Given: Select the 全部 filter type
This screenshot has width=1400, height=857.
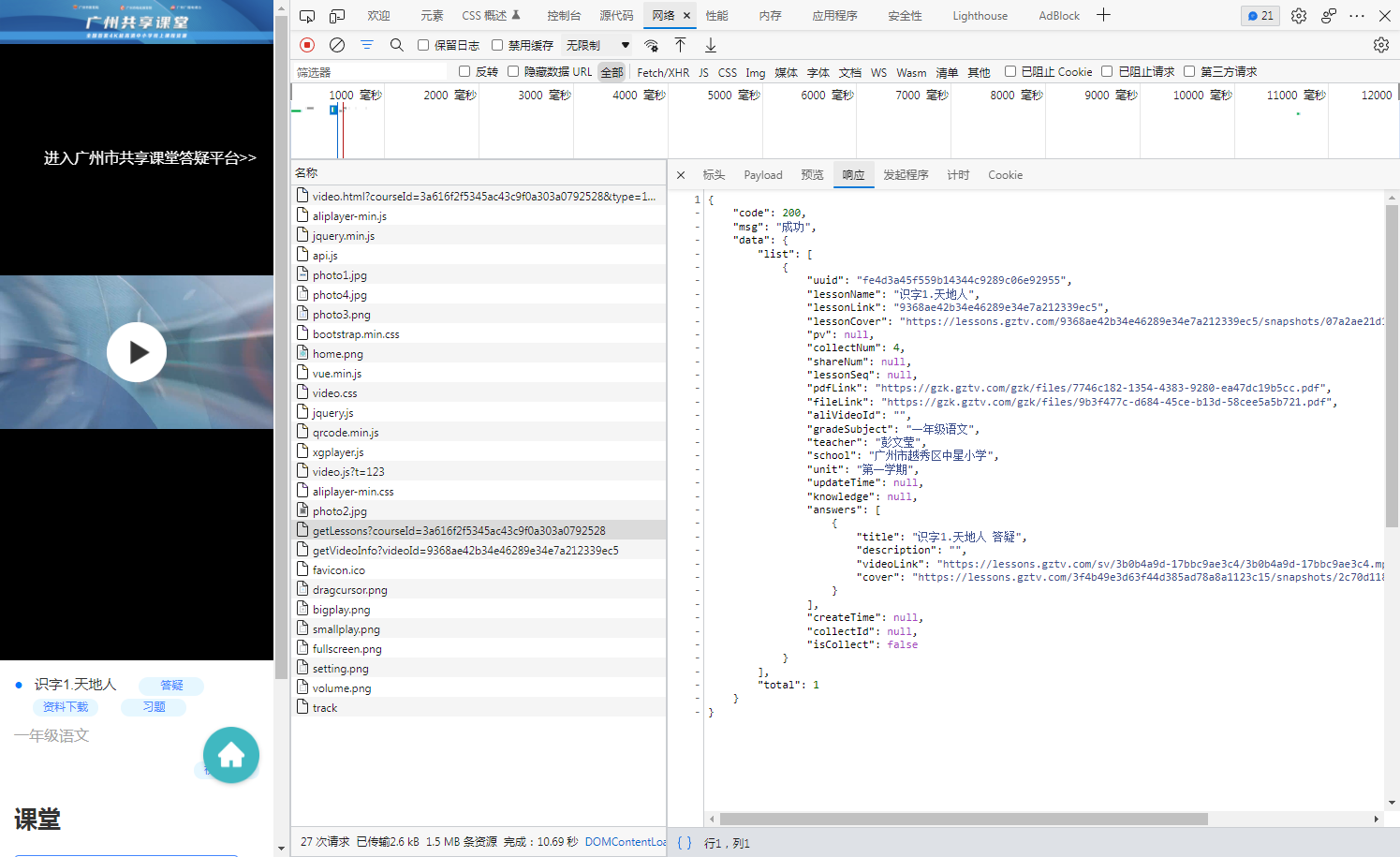Looking at the screenshot, I should click(612, 72).
